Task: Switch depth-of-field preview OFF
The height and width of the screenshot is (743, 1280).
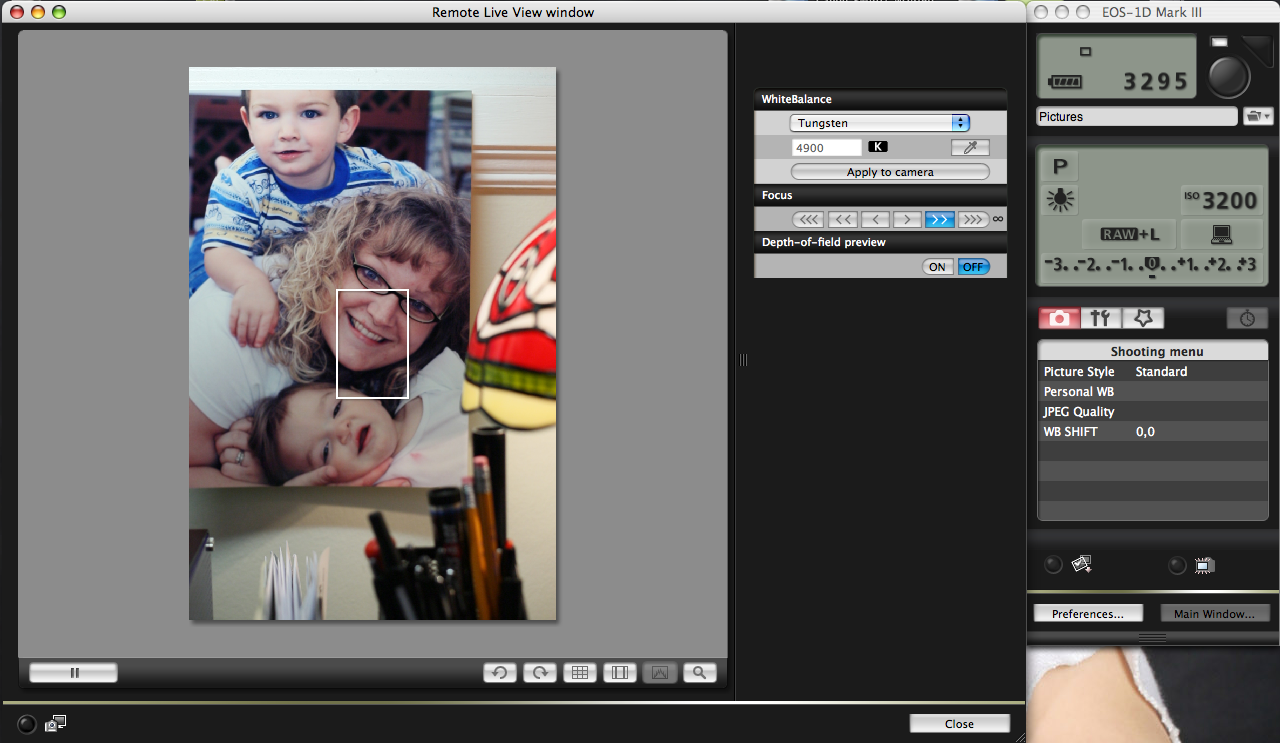Action: point(973,267)
